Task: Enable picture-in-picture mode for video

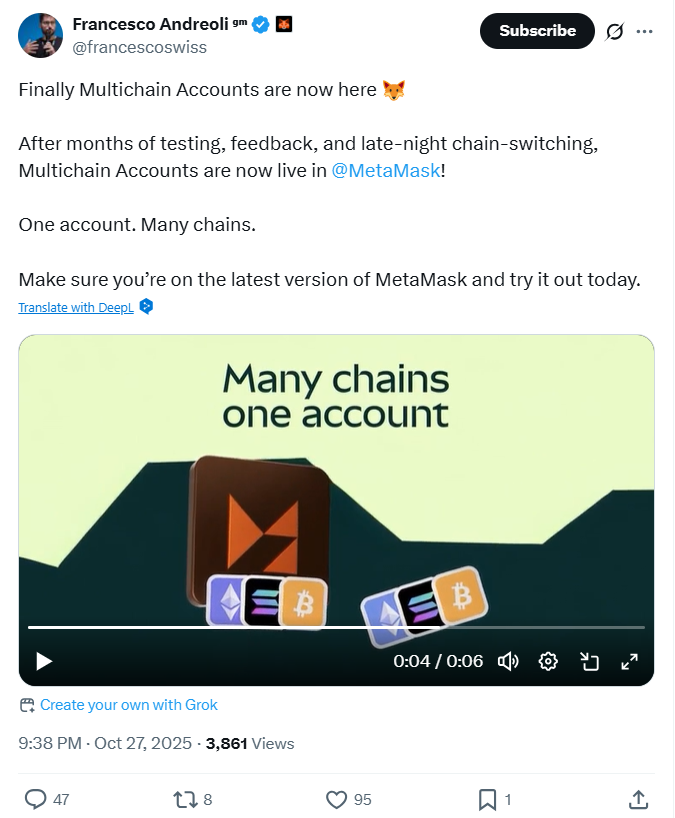Action: 589,661
